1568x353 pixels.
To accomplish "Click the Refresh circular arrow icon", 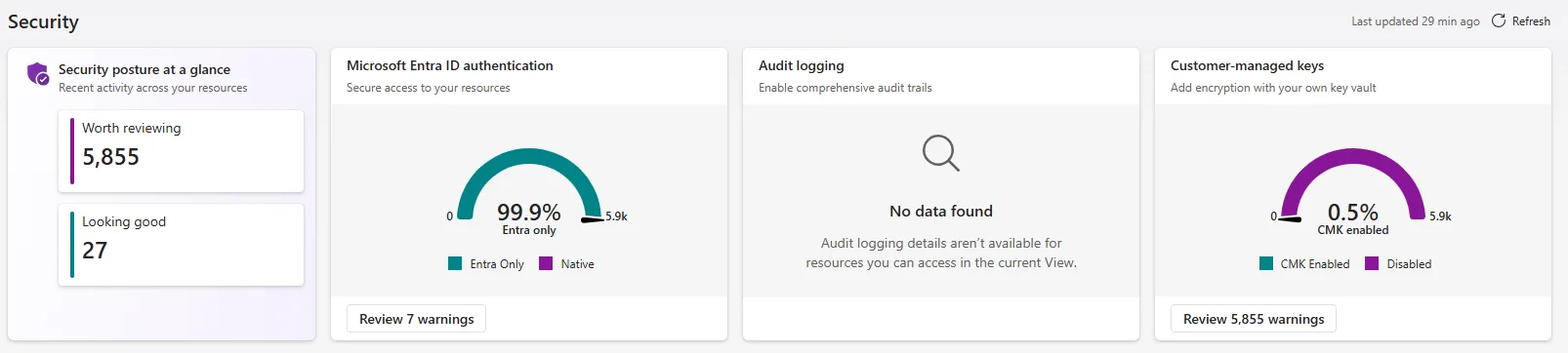I will 1498,20.
